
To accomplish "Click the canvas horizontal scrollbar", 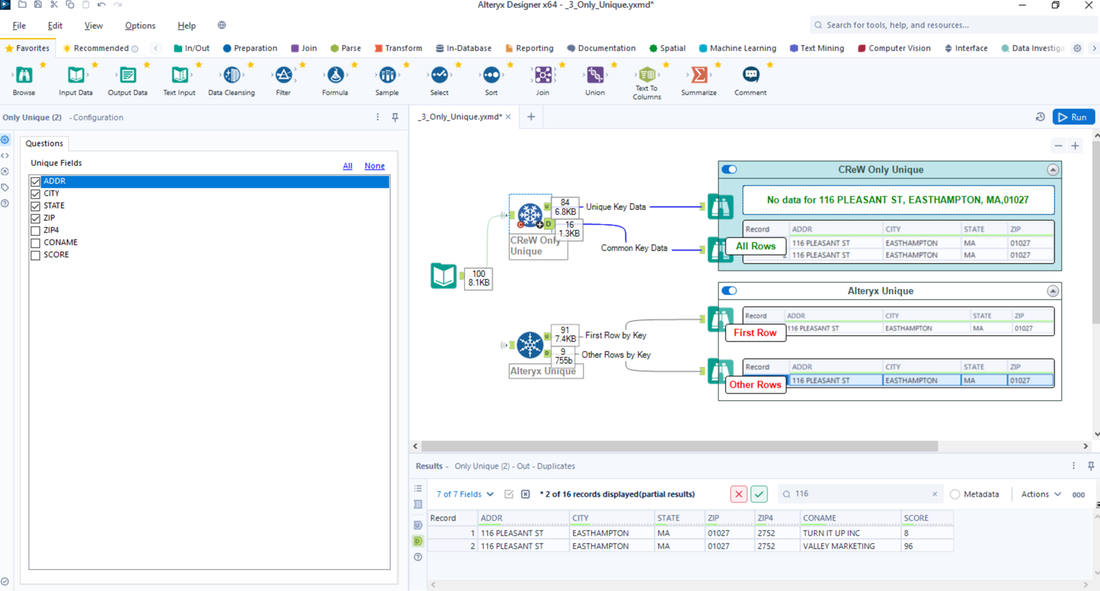I will point(679,446).
